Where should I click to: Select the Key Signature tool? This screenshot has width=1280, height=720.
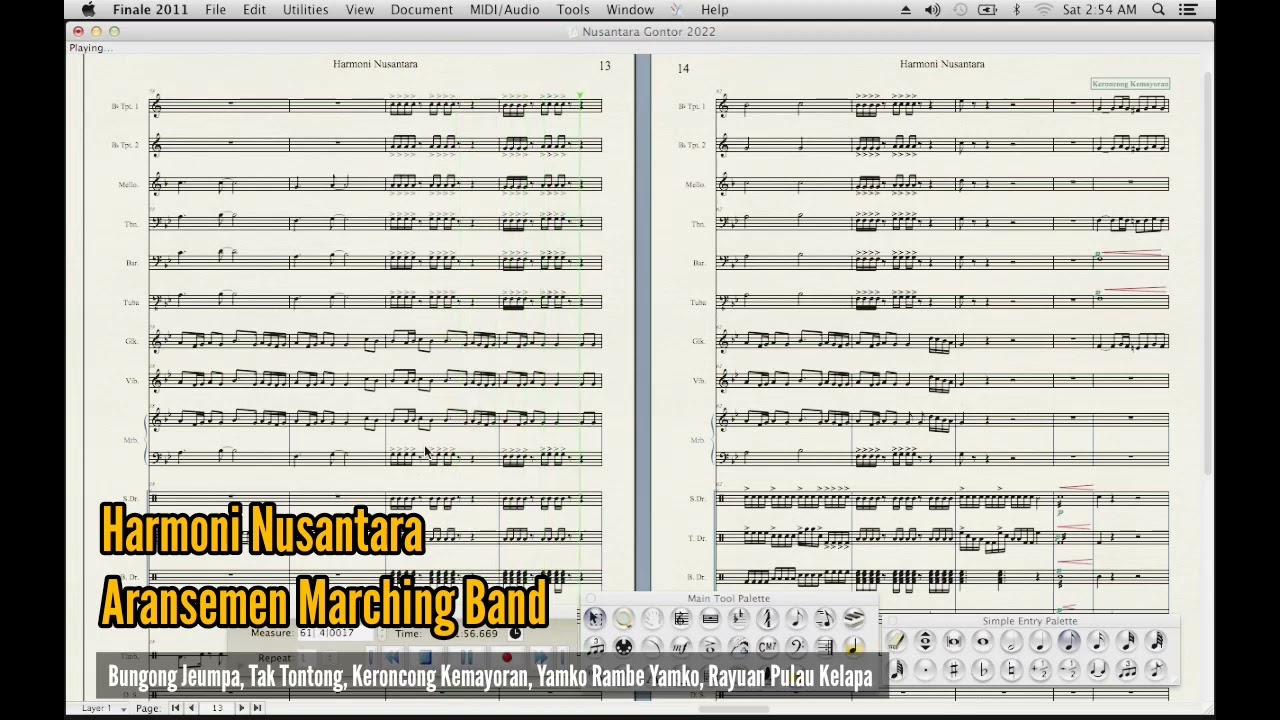(738, 619)
